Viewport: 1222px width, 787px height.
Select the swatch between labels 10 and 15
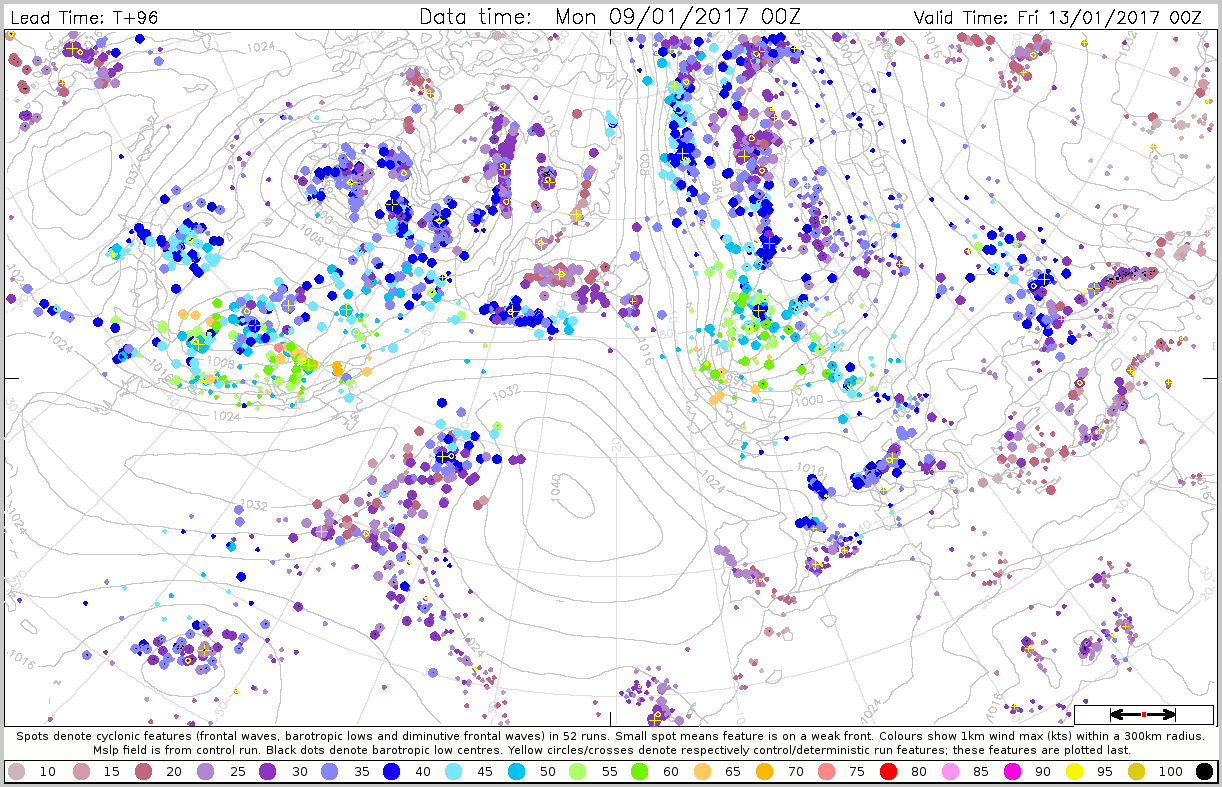tap(80, 771)
